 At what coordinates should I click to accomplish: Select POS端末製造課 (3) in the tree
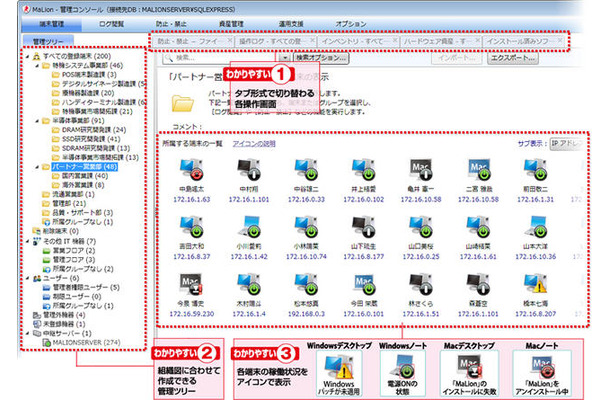coord(89,75)
